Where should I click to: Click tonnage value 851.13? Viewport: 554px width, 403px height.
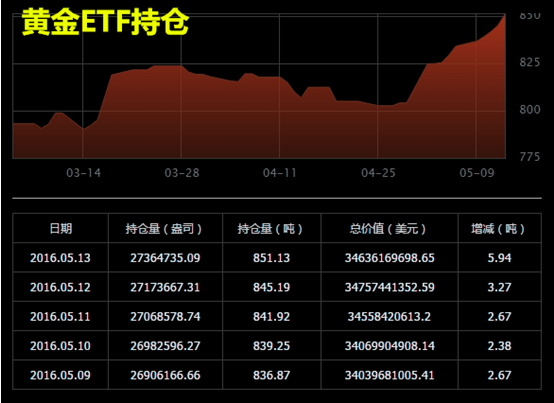click(x=271, y=258)
